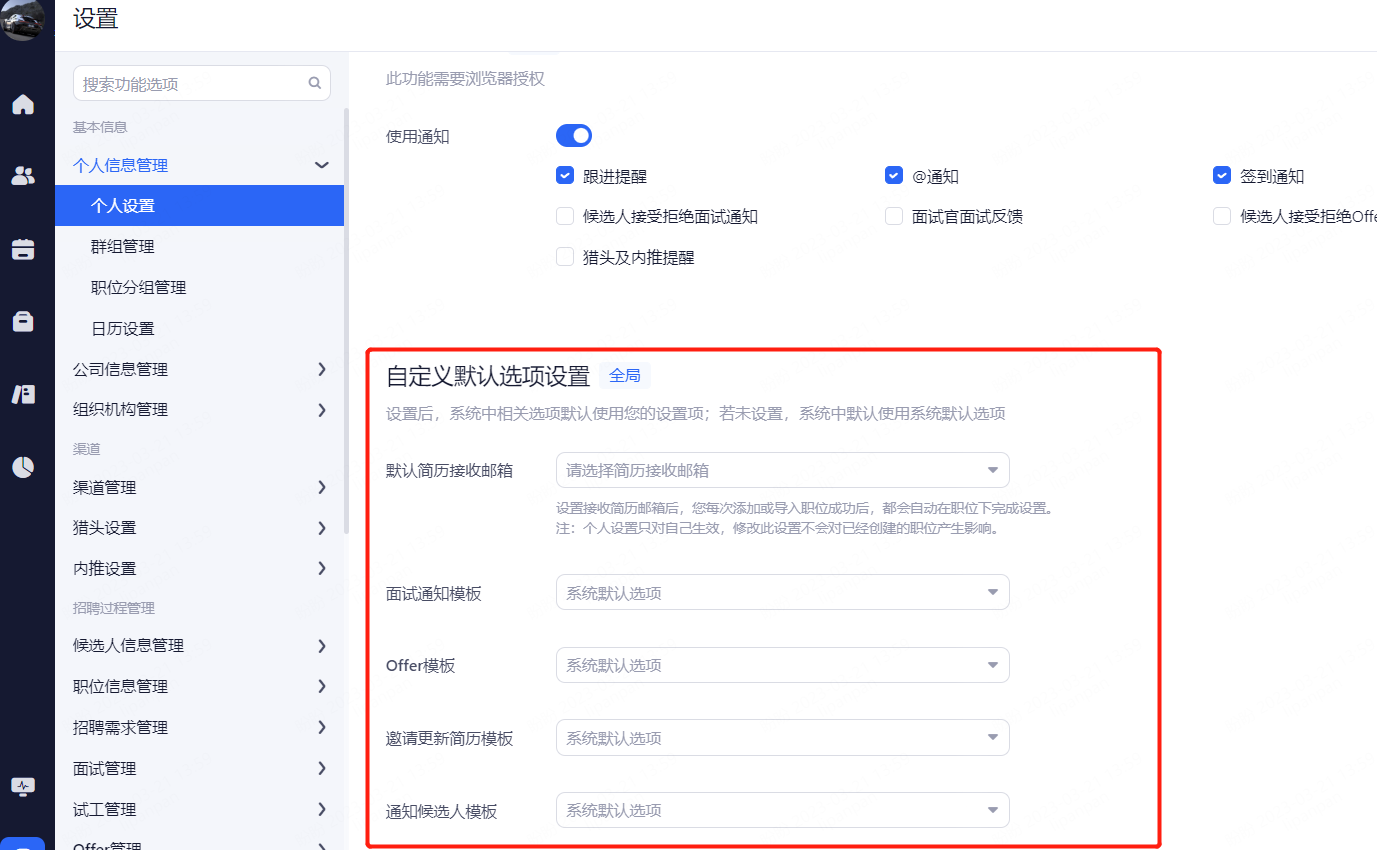
Task: Click the 搜索功能选项 search field
Action: 190,84
